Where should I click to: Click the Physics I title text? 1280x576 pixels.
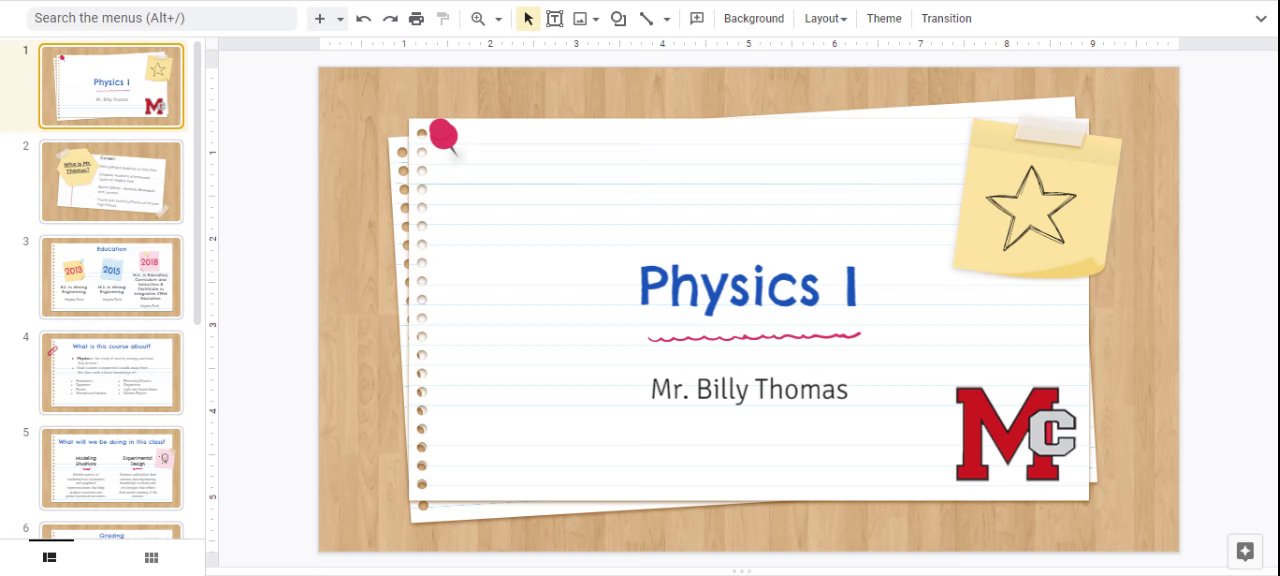click(748, 287)
